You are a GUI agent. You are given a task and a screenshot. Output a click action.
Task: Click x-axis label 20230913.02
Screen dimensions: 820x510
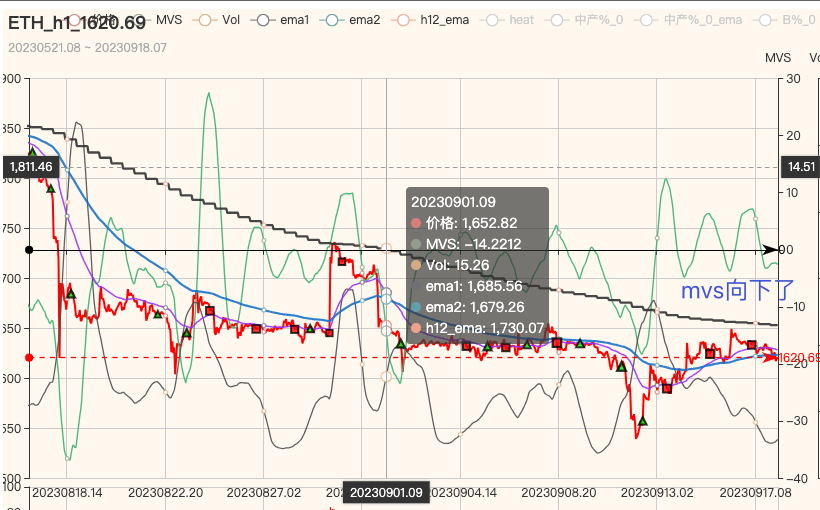657,493
